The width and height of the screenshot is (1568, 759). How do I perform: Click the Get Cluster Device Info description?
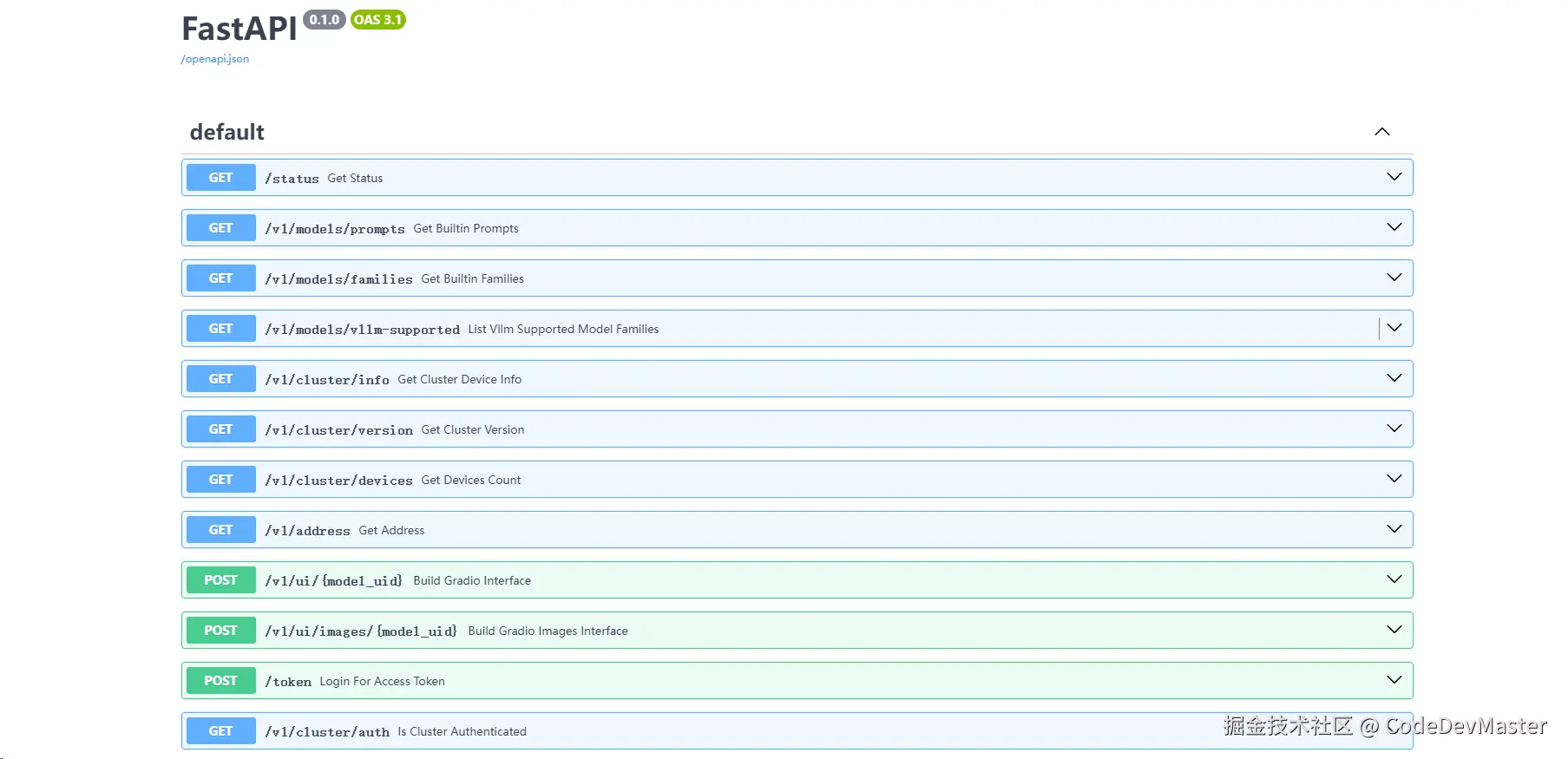(460, 379)
